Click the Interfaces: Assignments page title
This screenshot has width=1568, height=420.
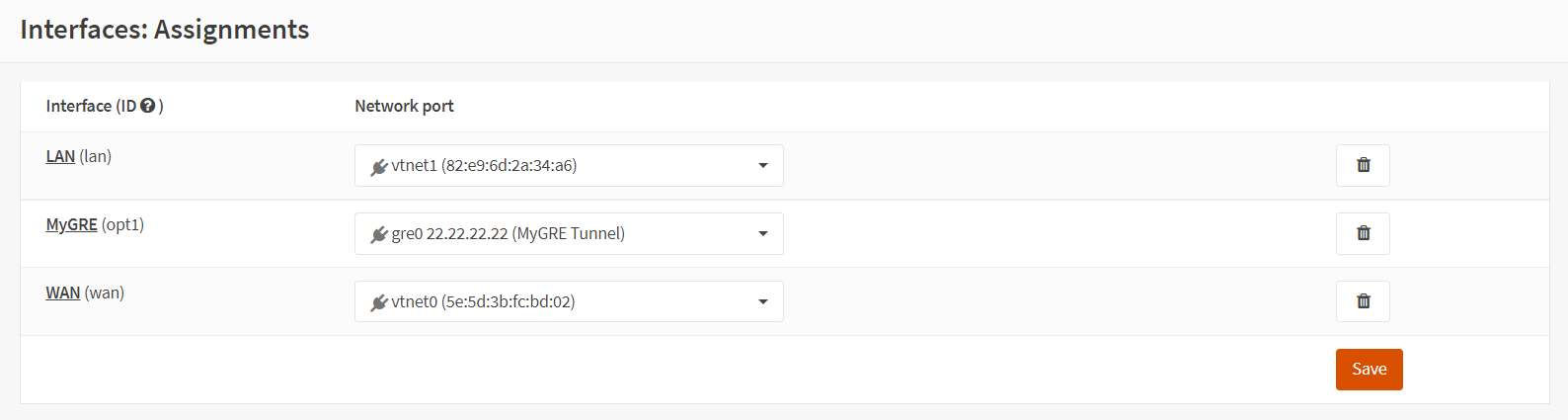click(x=165, y=30)
